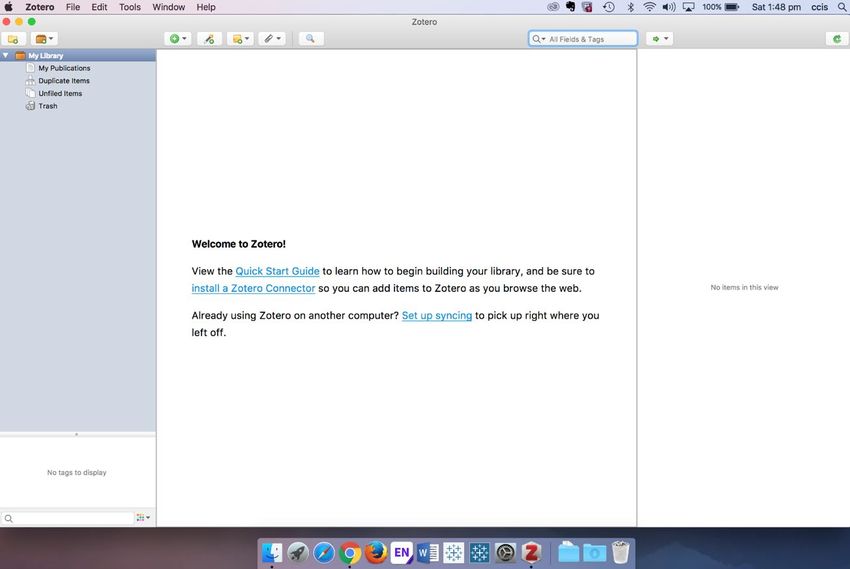Open Safari from the Dock
This screenshot has width=850, height=569.
[324, 553]
